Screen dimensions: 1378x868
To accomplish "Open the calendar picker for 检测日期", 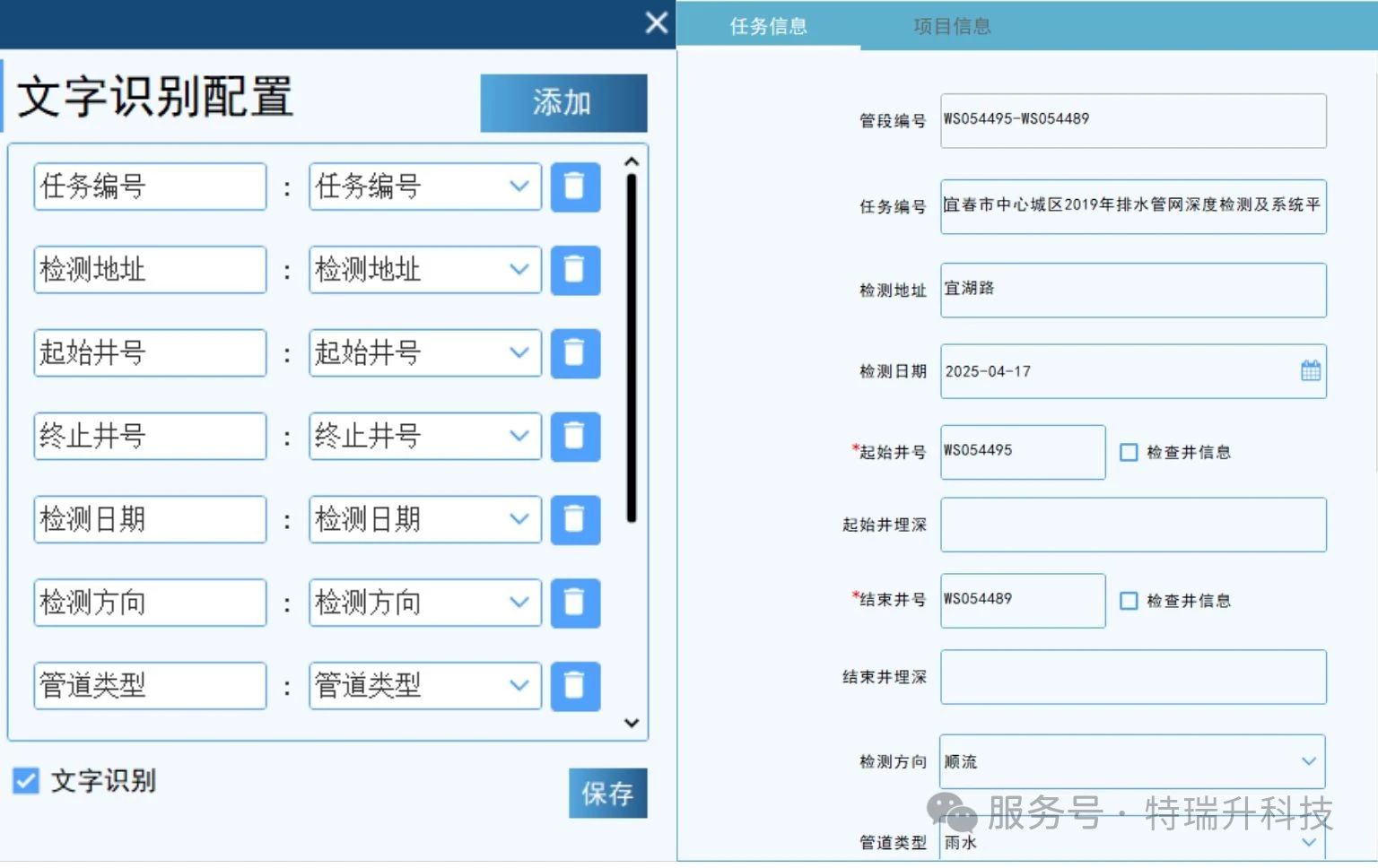I will pyautogui.click(x=1311, y=370).
